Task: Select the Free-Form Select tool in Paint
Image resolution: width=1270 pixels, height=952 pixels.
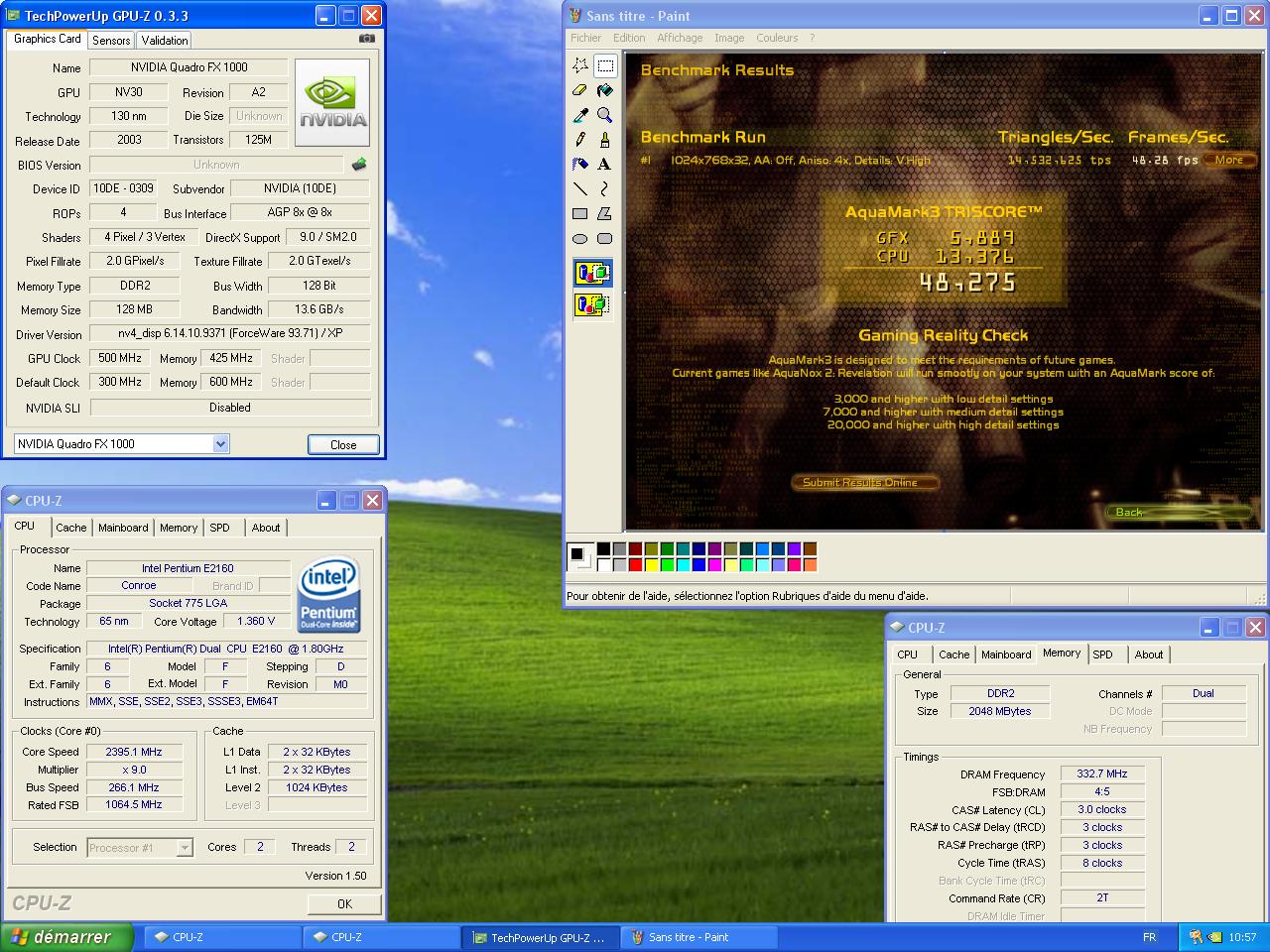Action: (580, 65)
